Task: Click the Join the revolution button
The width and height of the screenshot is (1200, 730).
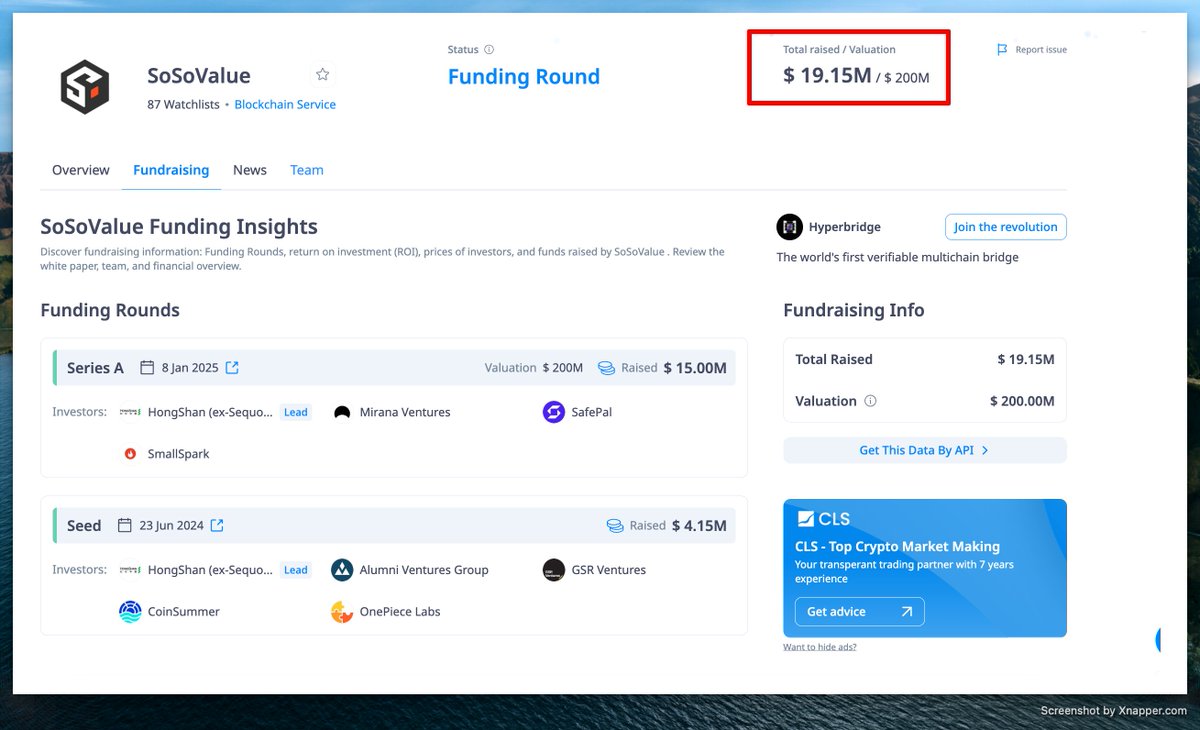Action: point(1005,227)
